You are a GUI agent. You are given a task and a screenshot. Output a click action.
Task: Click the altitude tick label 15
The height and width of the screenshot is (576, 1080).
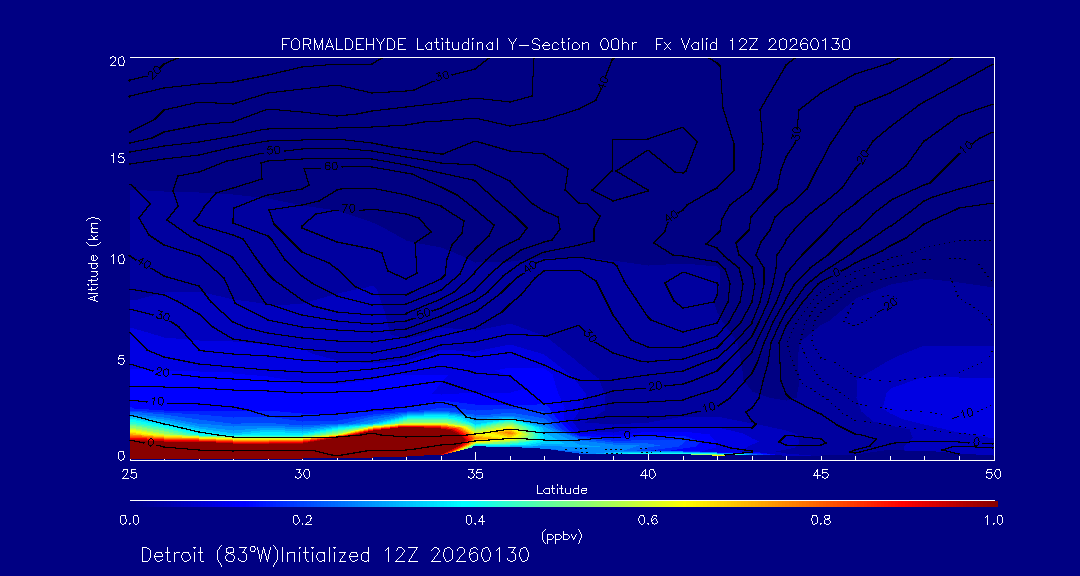click(115, 159)
